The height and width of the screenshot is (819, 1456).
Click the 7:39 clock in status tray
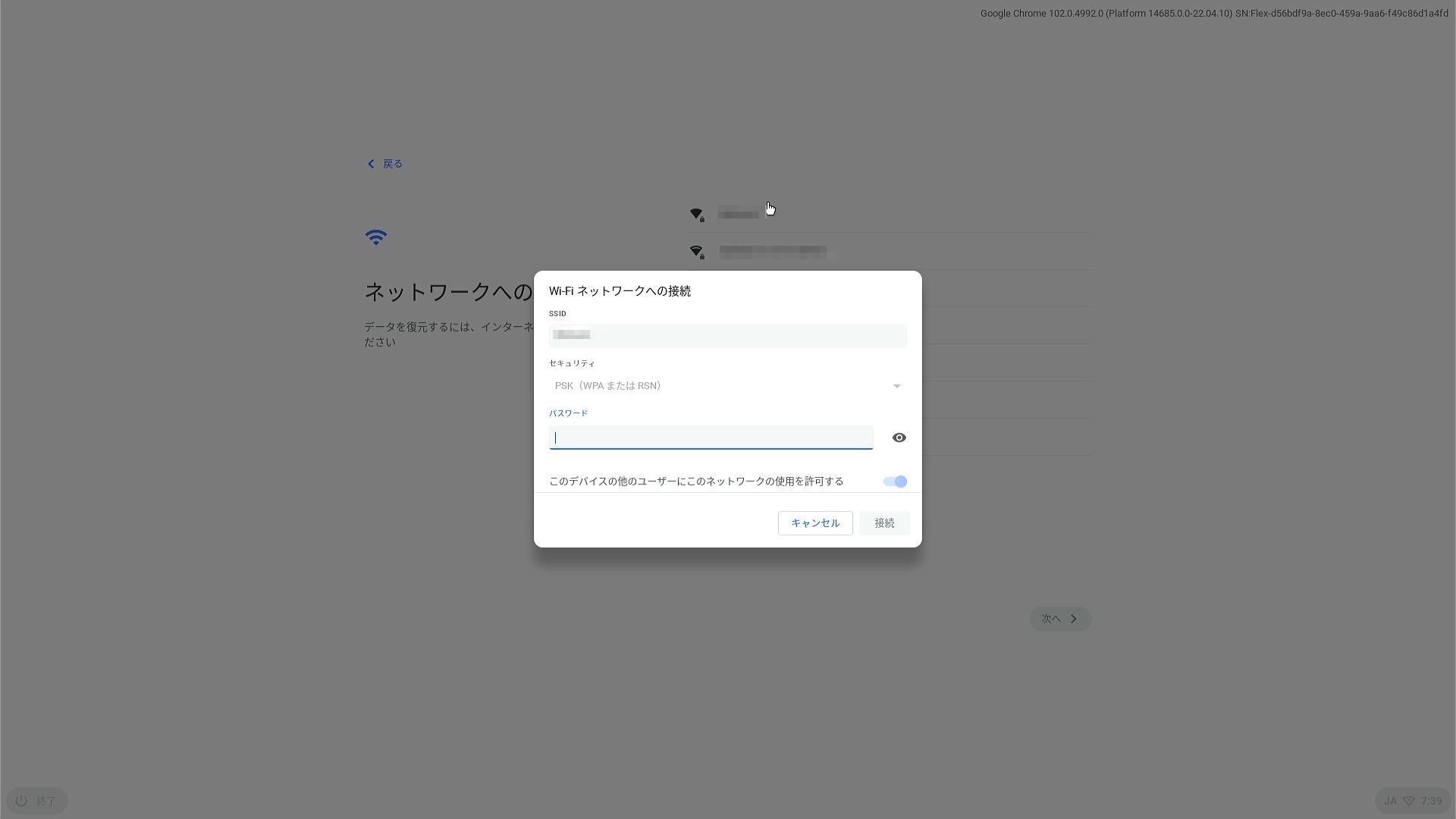coord(1432,801)
